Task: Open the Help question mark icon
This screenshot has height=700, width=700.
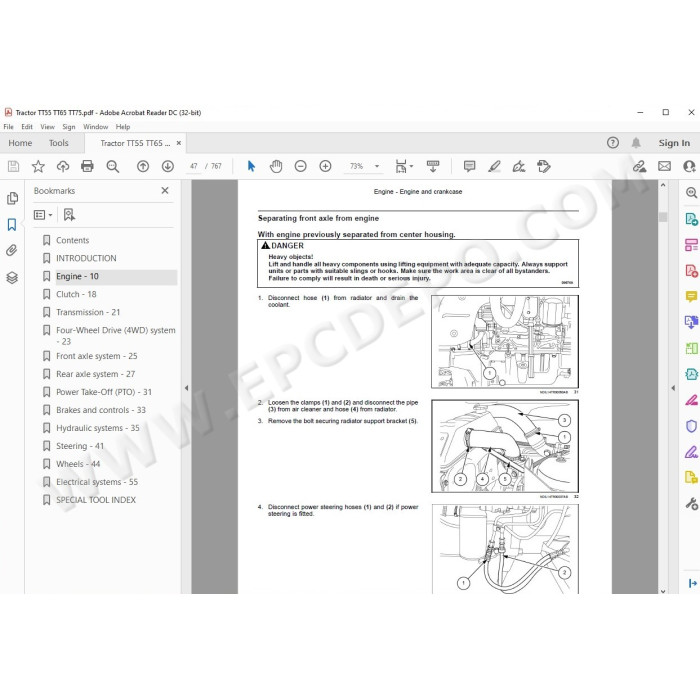Action: pos(613,143)
